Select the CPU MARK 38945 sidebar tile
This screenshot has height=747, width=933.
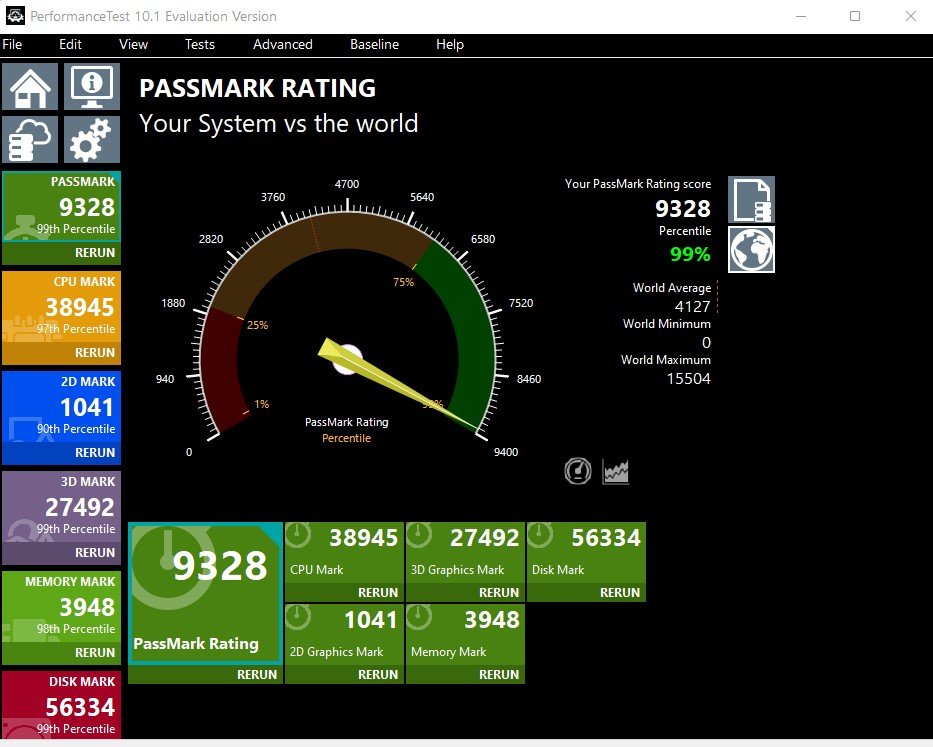[61, 307]
